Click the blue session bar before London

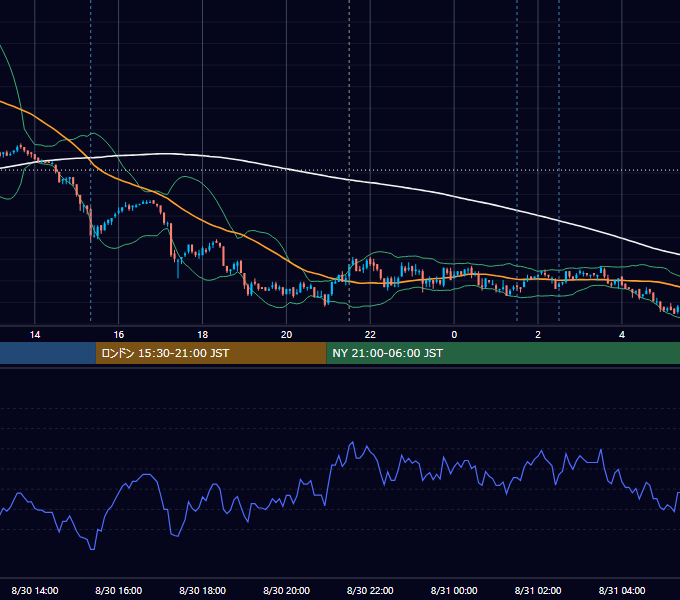point(48,353)
